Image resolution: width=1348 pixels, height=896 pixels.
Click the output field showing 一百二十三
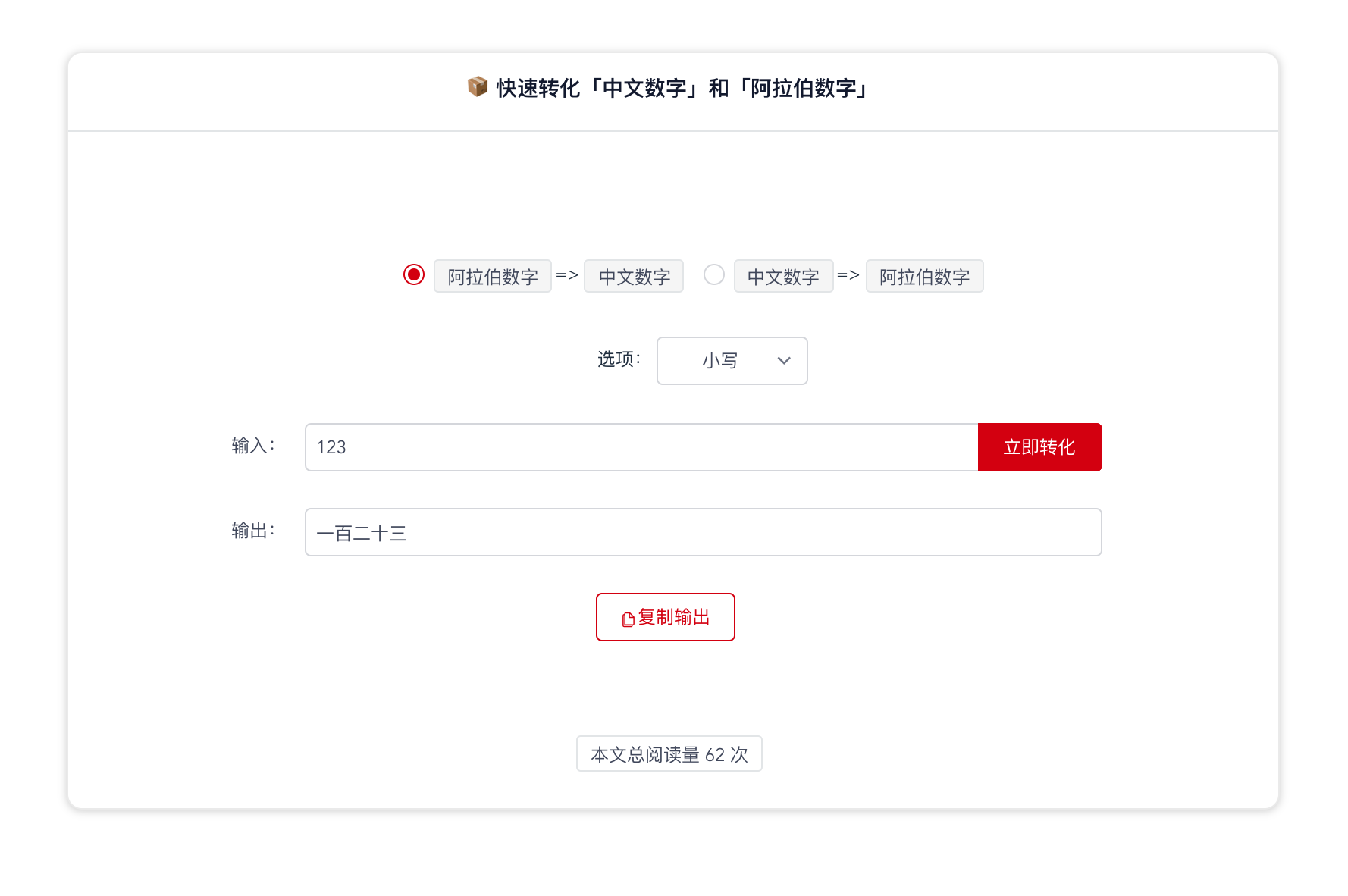coord(703,532)
